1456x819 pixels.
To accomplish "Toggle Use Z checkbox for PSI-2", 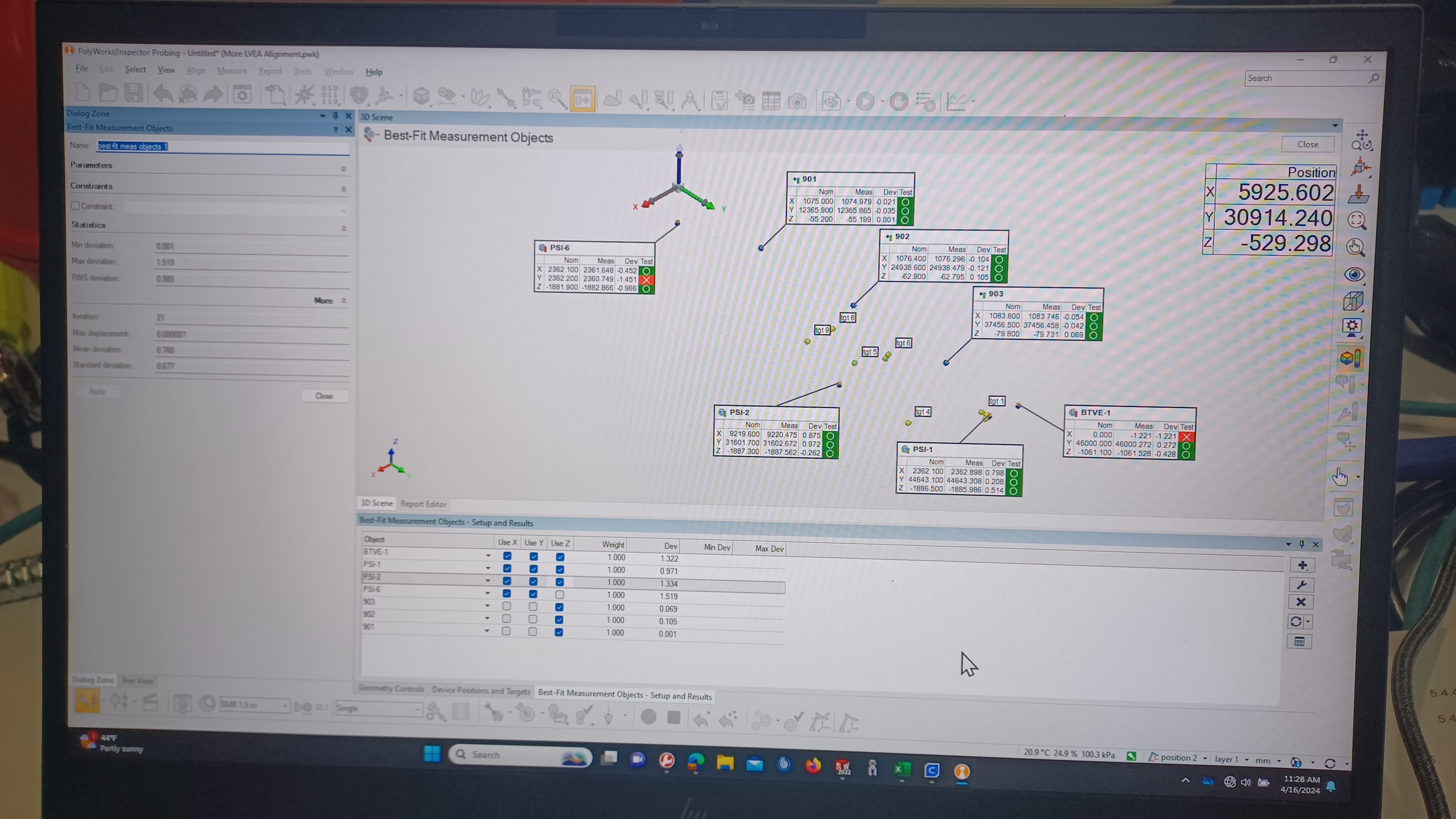I will click(559, 582).
